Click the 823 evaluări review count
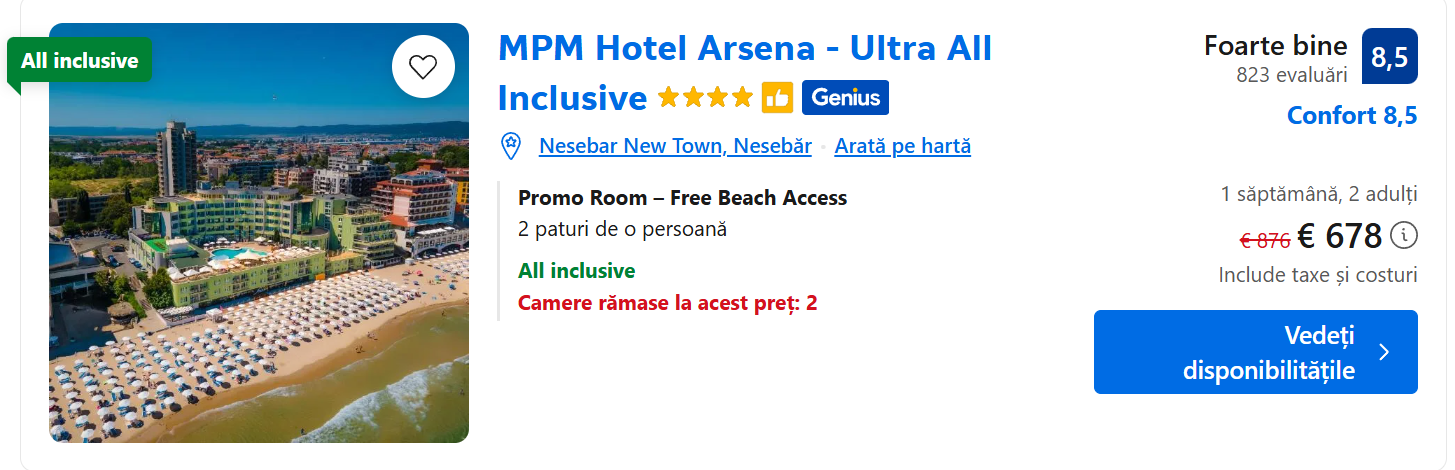Screen dimensions: 1455x470 1291,75
